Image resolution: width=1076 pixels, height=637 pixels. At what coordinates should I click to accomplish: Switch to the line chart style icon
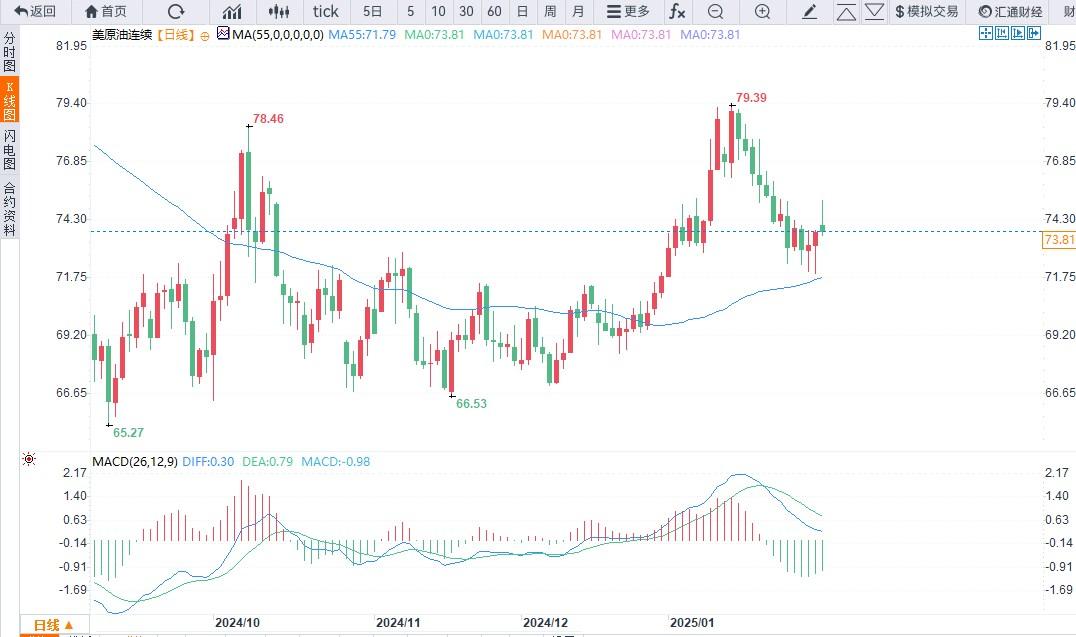click(x=232, y=12)
